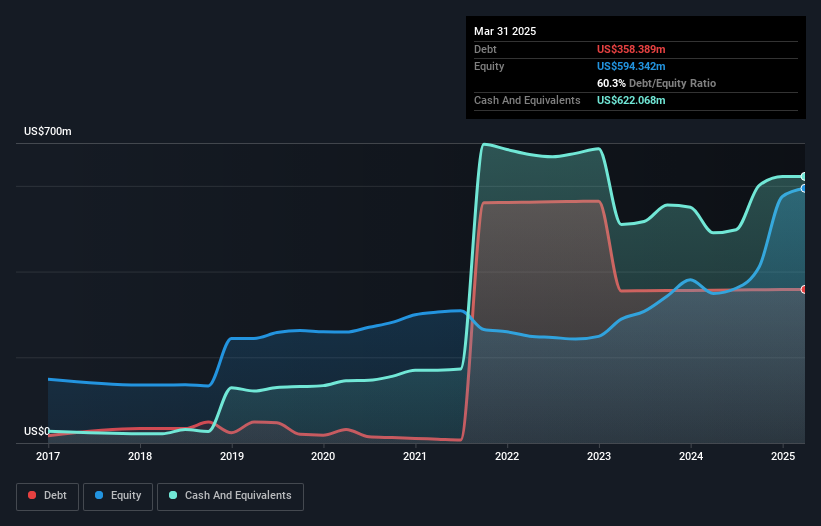This screenshot has width=821, height=526.
Task: Click the blue Equity legend dot
Action: pyautogui.click(x=99, y=495)
